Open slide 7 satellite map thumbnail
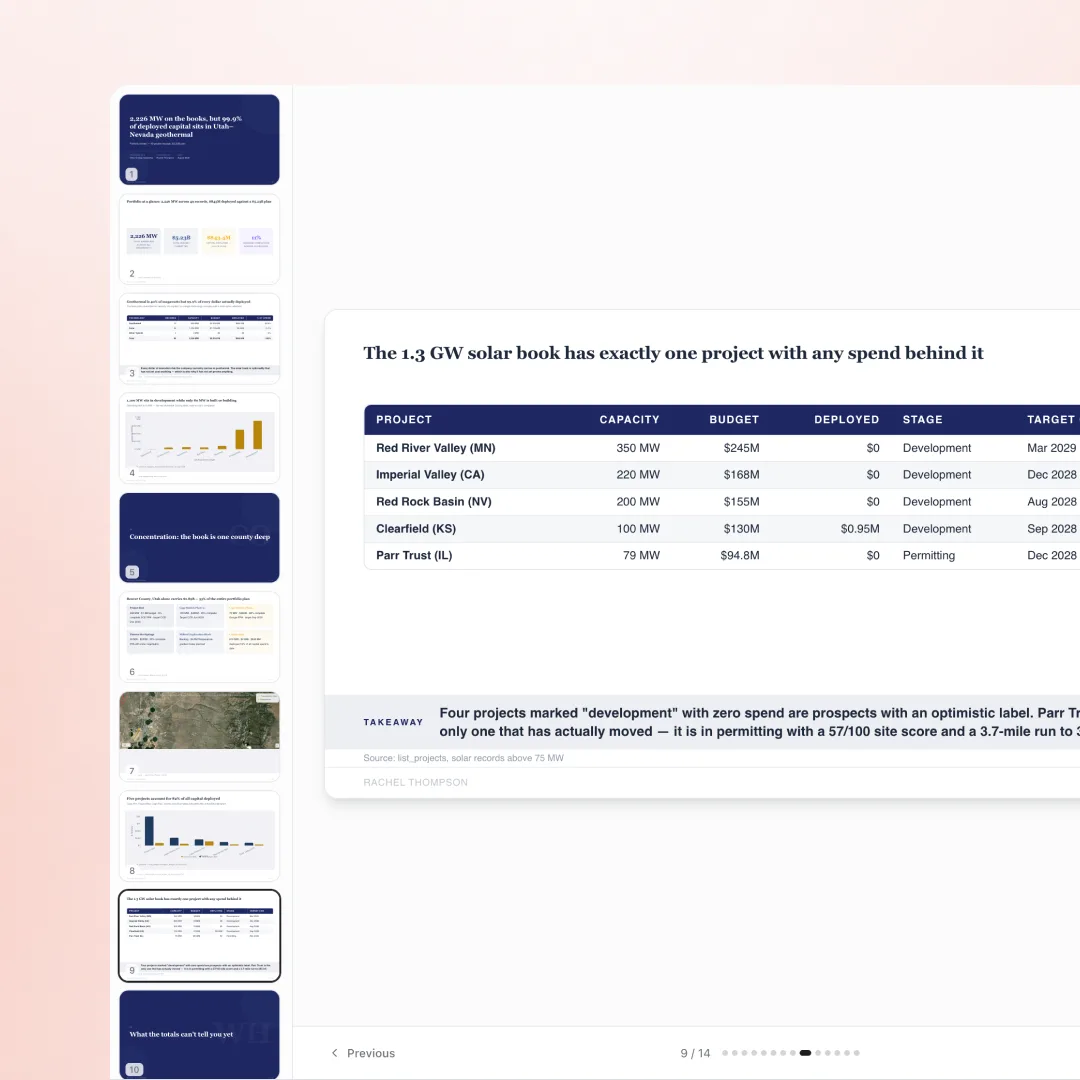 tap(199, 736)
